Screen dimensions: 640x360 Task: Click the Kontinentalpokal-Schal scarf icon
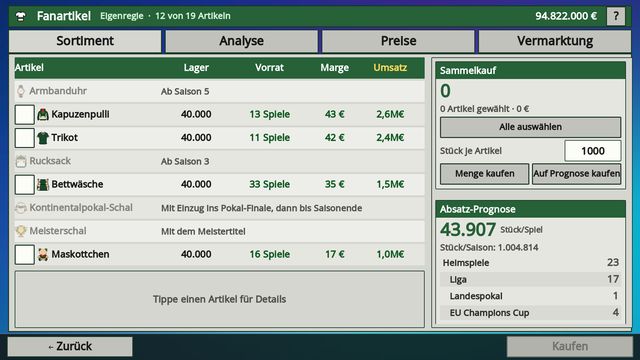click(x=21, y=208)
